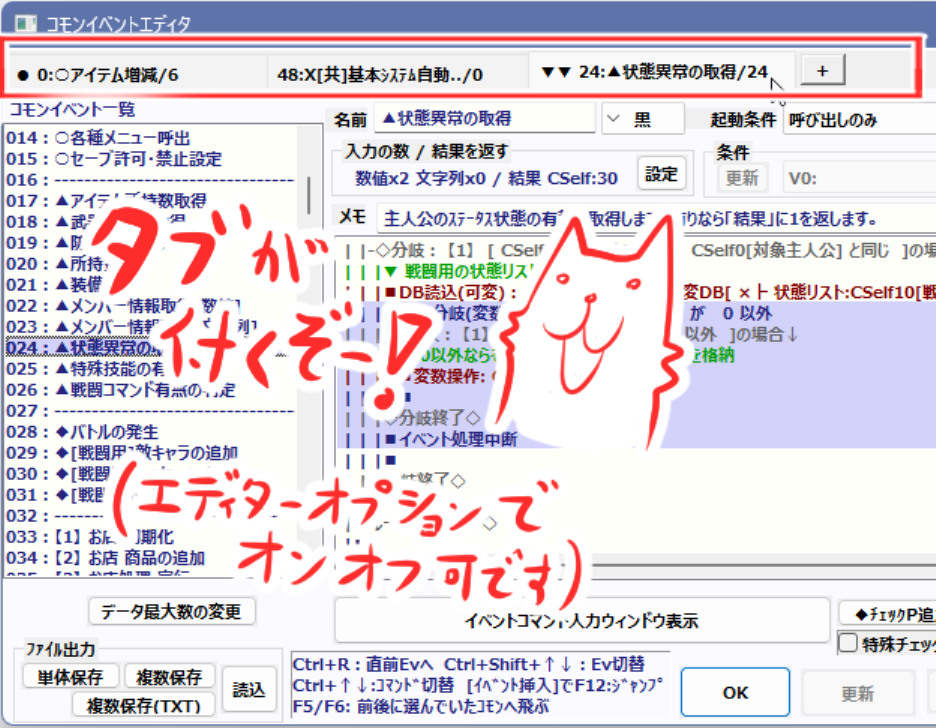Click the plus button to add tab
936x728 pixels.
click(823, 70)
